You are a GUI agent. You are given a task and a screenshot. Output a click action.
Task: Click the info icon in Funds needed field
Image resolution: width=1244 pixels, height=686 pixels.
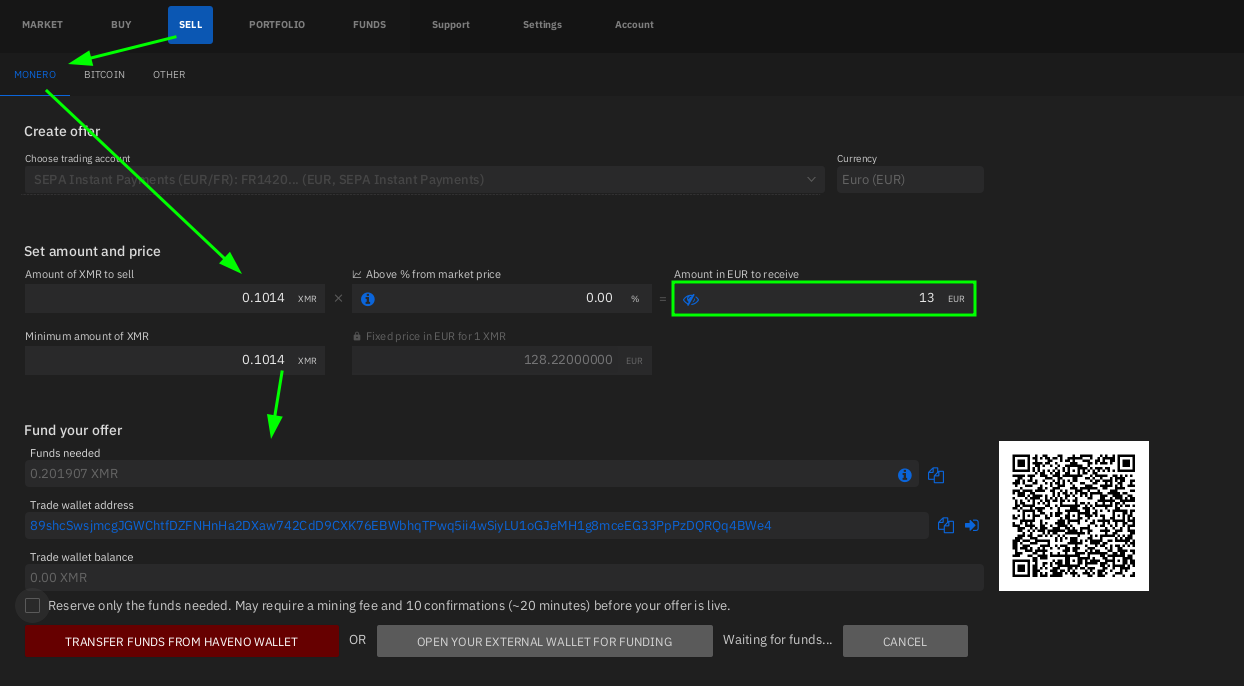[904, 475]
